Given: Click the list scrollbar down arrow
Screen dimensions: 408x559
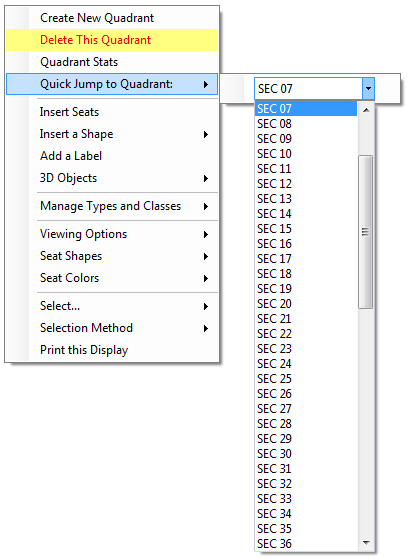Looking at the screenshot, I should click(366, 543).
